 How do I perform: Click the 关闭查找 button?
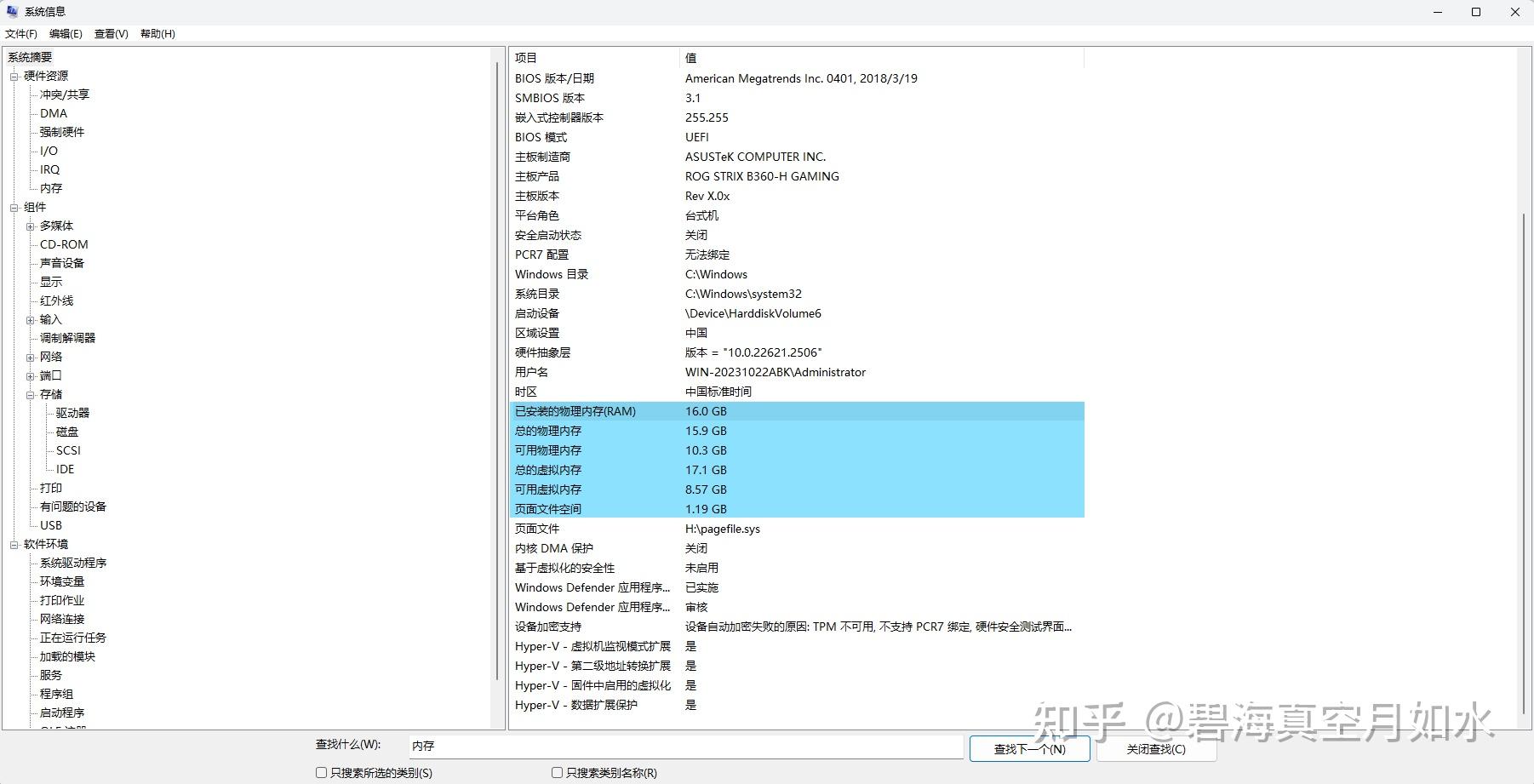point(1158,748)
